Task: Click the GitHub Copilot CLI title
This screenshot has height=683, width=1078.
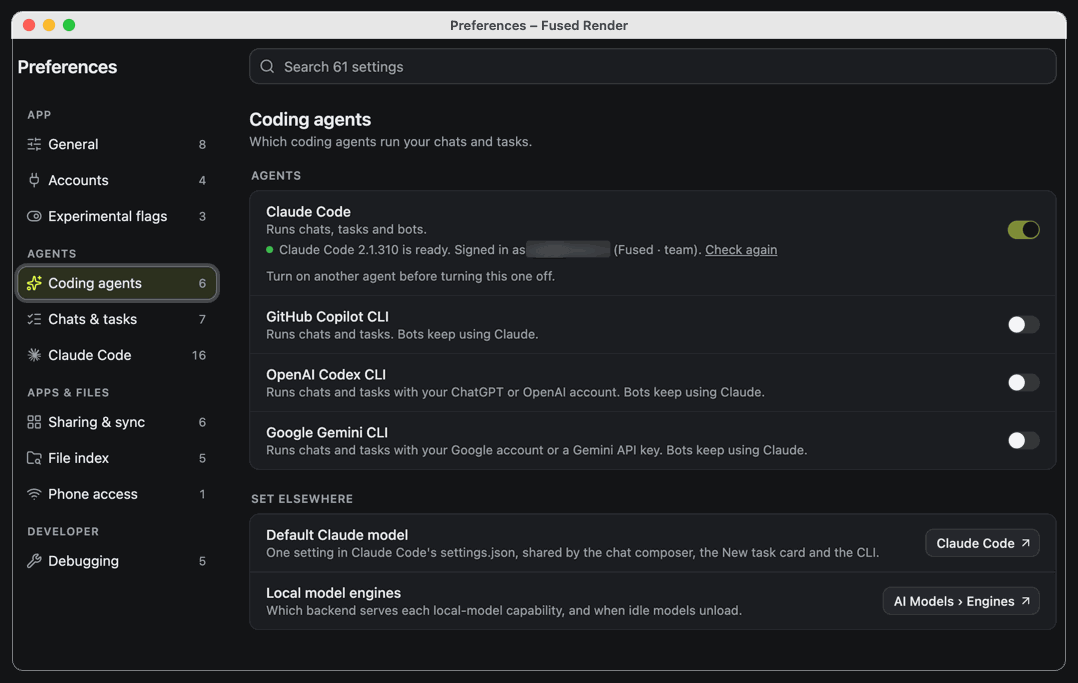Action: pyautogui.click(x=327, y=316)
